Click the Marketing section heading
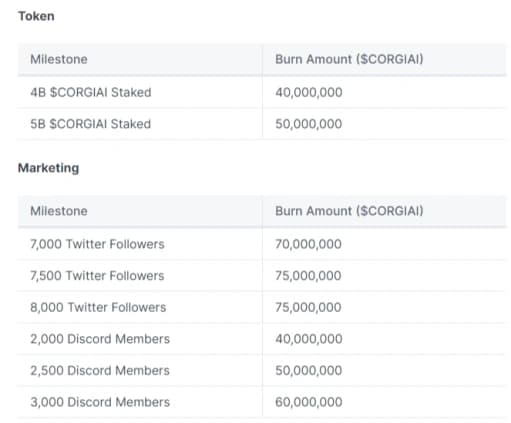511x423 pixels. coord(49,168)
